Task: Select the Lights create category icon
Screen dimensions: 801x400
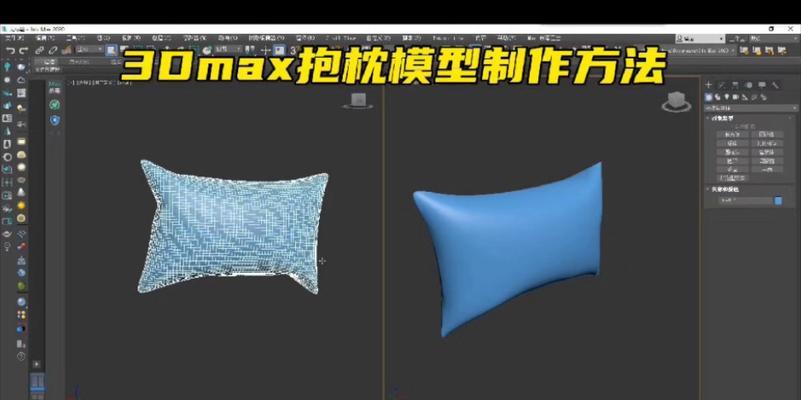Action: 726,97
